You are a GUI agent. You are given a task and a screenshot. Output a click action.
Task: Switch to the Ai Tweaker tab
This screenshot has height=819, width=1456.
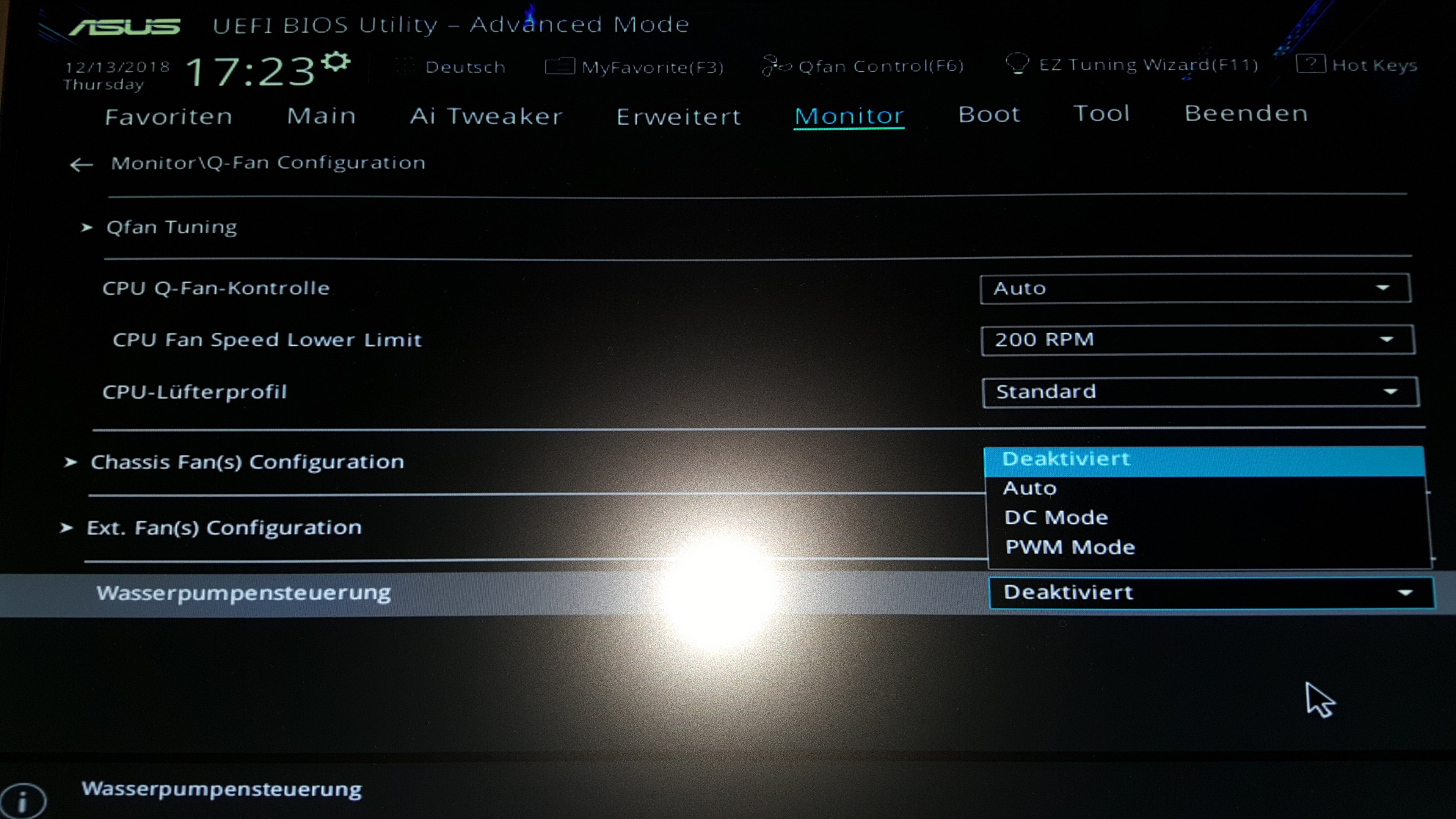pos(486,116)
